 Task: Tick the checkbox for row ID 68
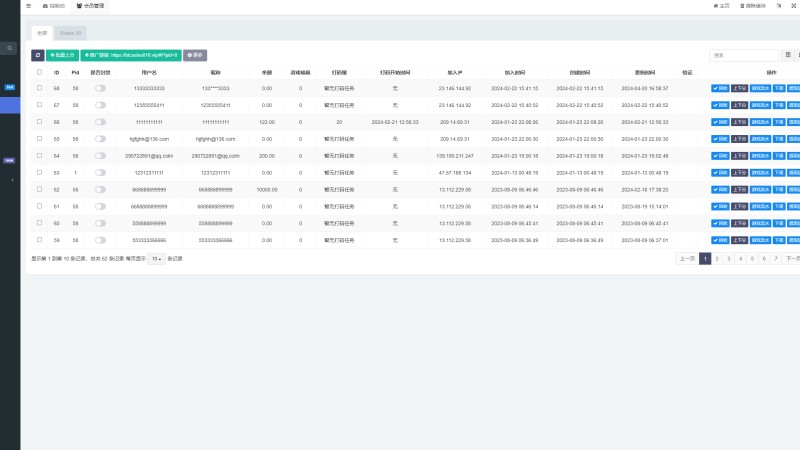[39, 88]
